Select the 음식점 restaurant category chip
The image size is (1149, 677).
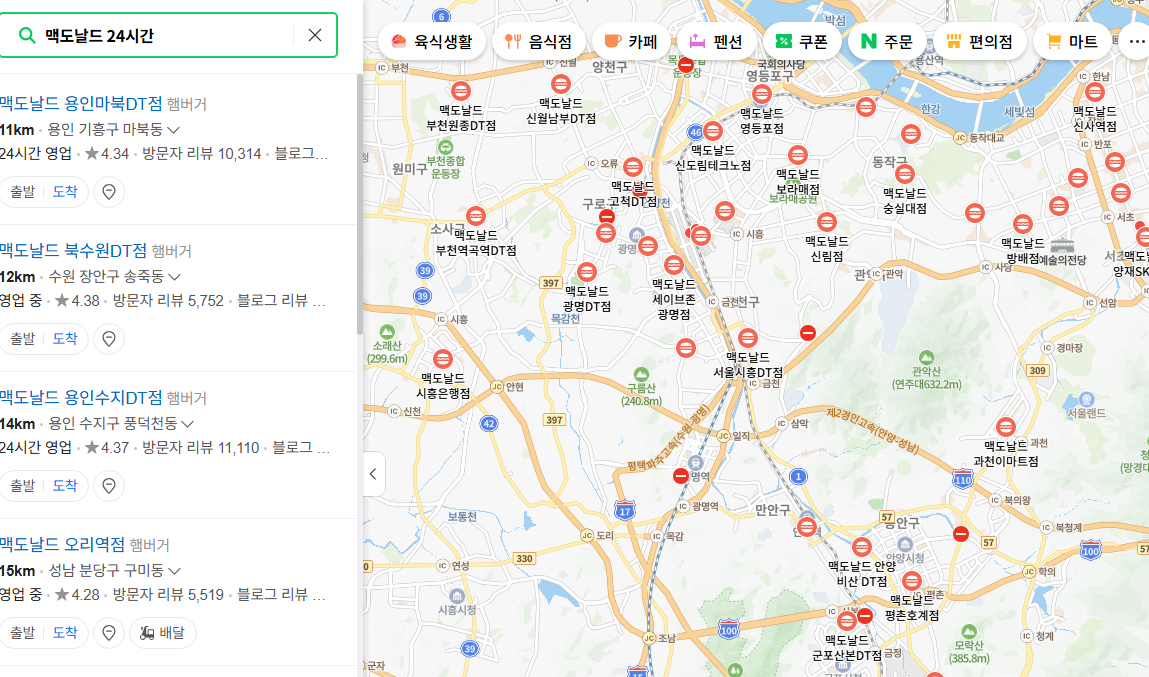pos(539,42)
